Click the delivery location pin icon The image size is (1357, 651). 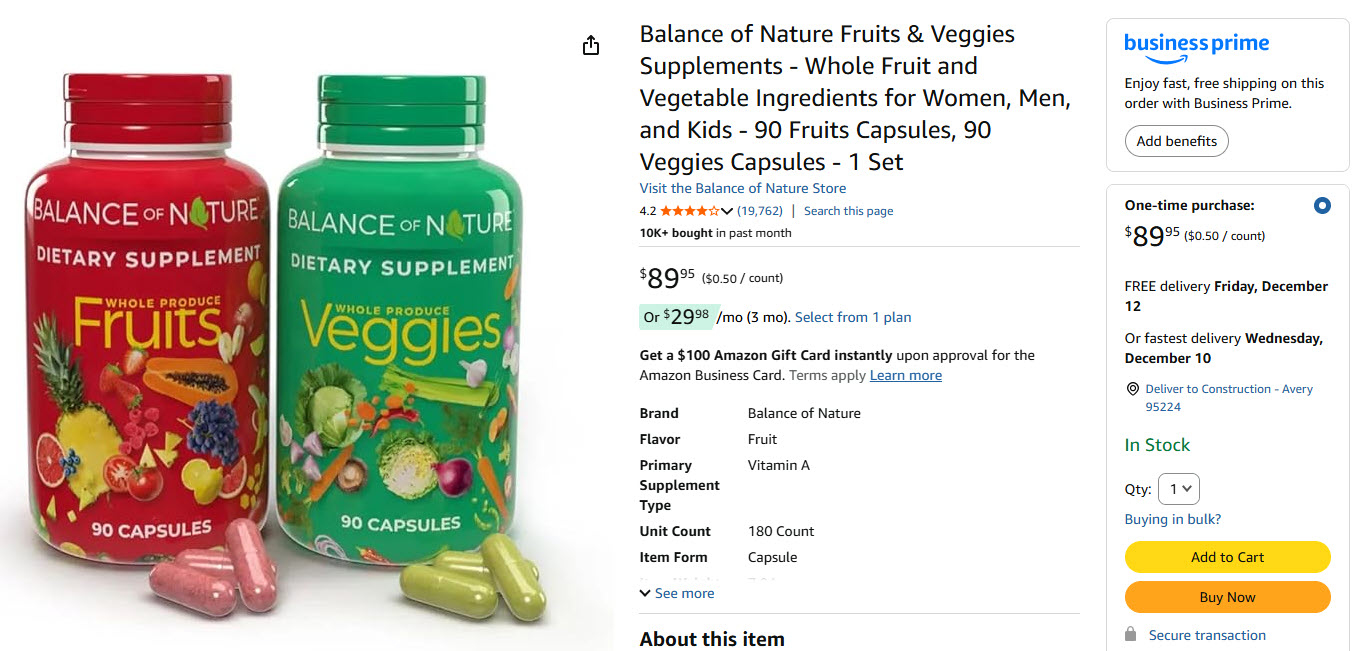pos(1133,389)
